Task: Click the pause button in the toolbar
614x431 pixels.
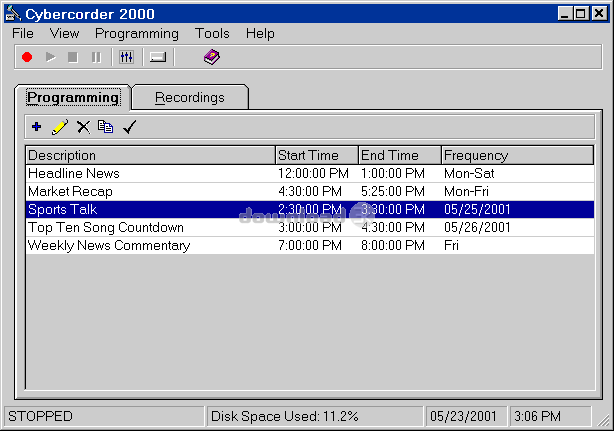Action: pyautogui.click(x=96, y=57)
